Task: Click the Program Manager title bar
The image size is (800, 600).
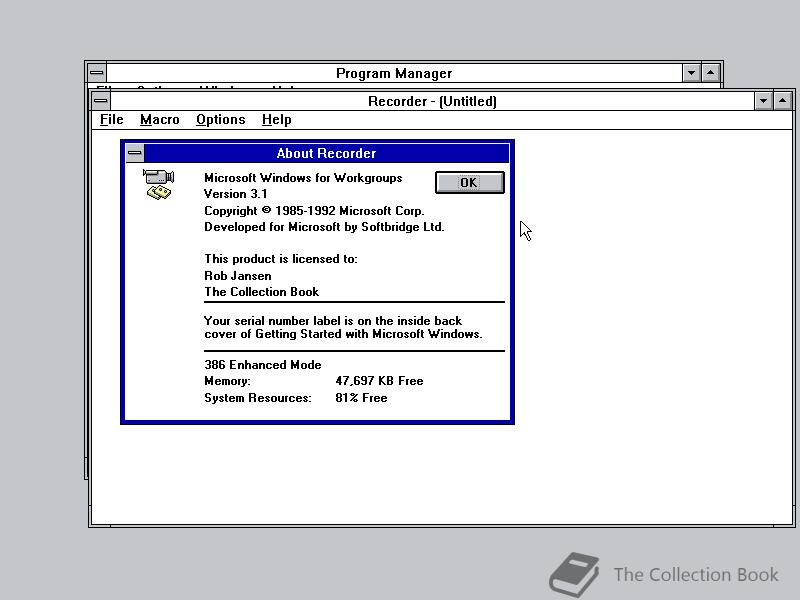Action: (x=394, y=73)
